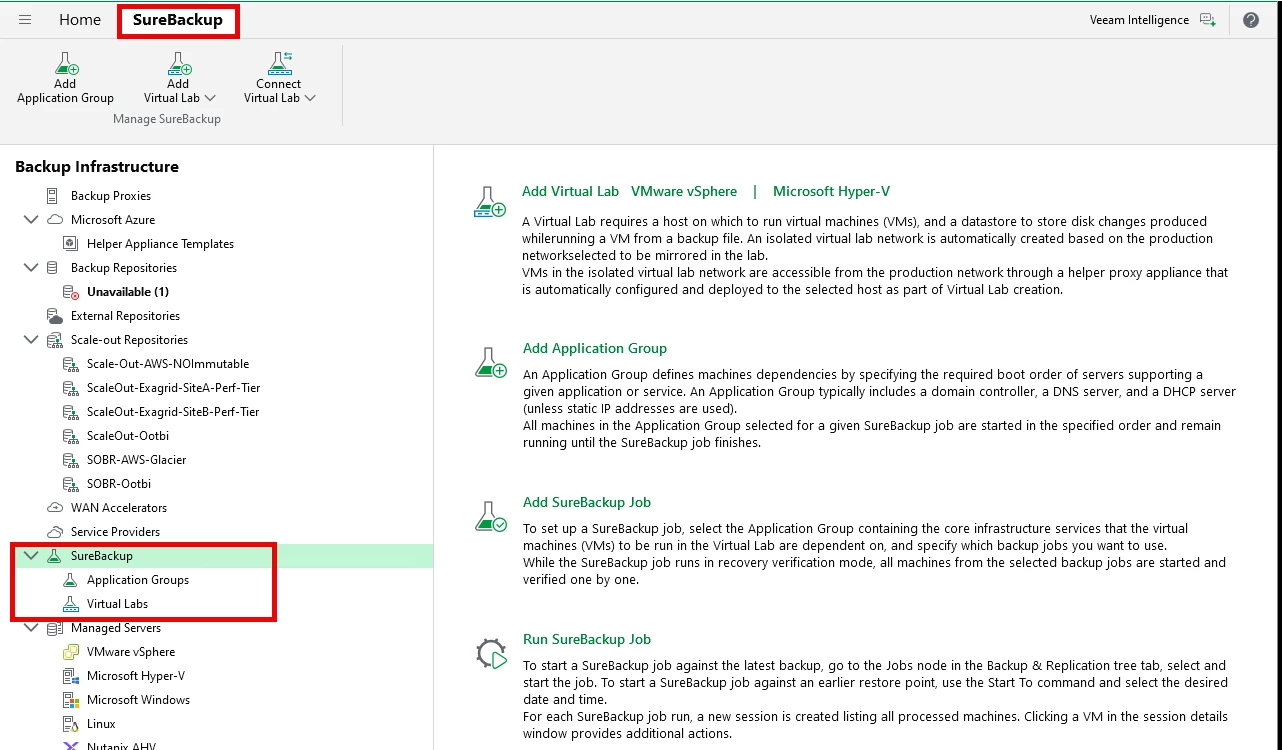Select Virtual Labs in the tree
The width and height of the screenshot is (1282, 750).
click(x=117, y=604)
